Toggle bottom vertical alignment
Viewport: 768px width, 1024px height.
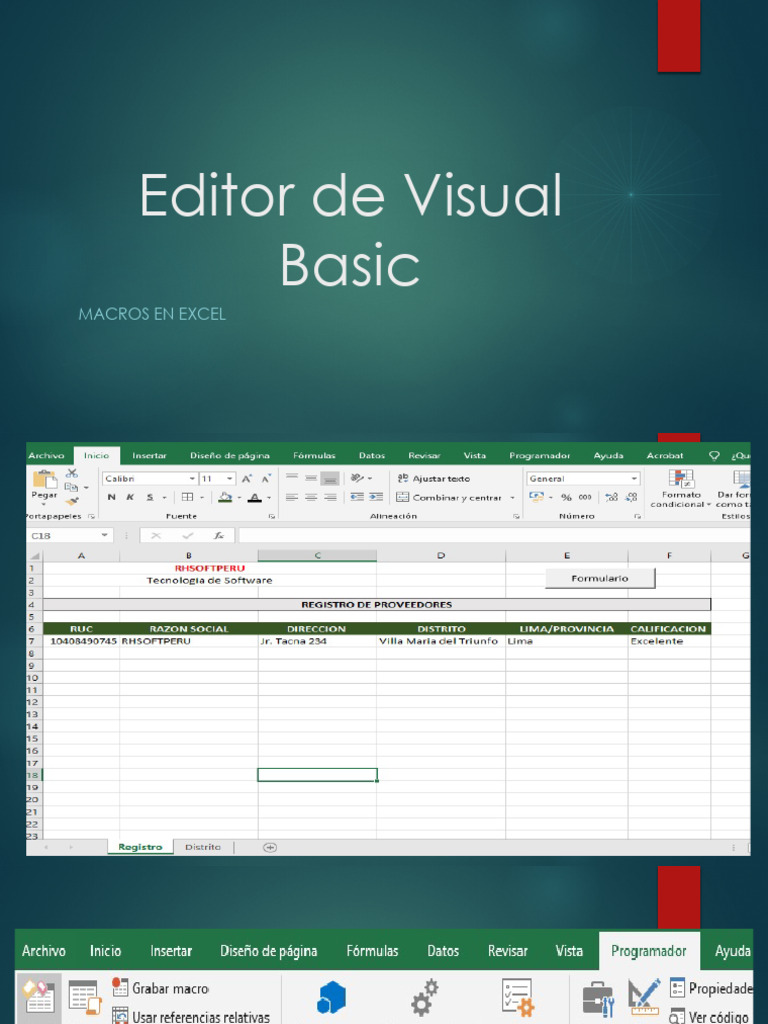coord(330,479)
